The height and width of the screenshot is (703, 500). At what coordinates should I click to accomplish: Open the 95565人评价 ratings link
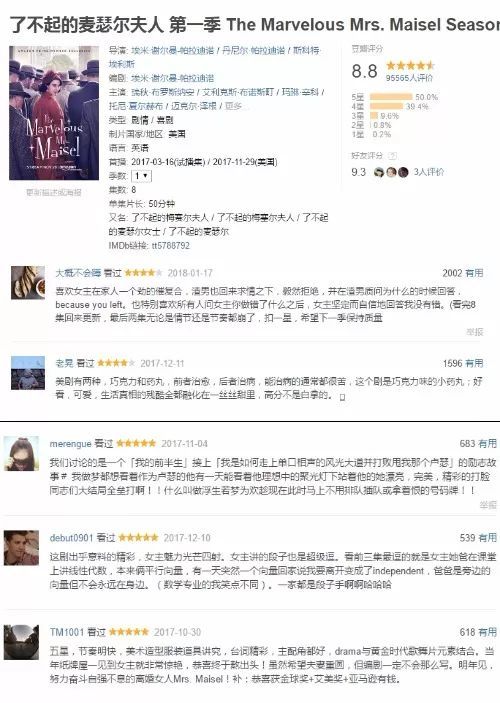[x=409, y=78]
